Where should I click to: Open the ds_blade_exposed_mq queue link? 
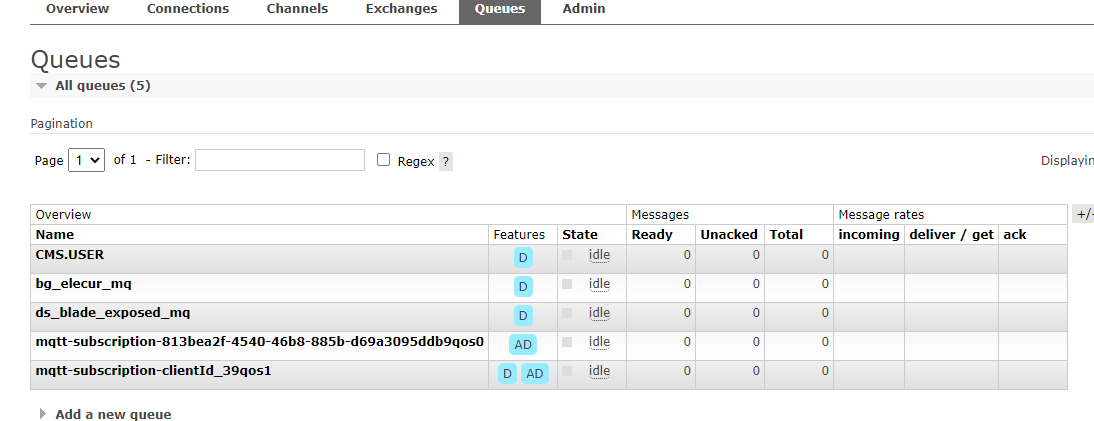[113, 313]
